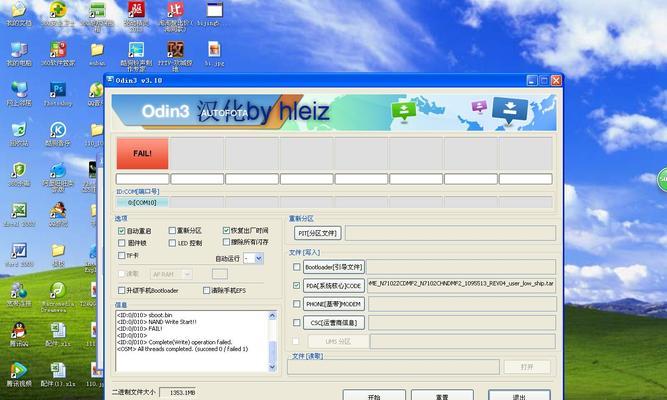Viewport: 667px width, 400px height.
Task: Click PIT[分区文件] button
Action: coord(318,233)
